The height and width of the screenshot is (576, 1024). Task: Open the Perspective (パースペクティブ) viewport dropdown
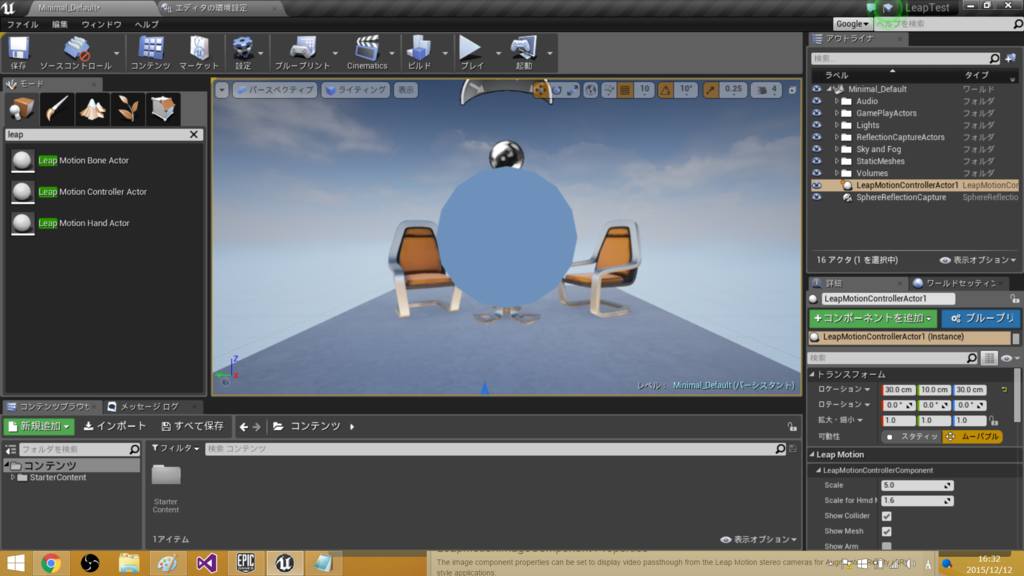pos(275,90)
